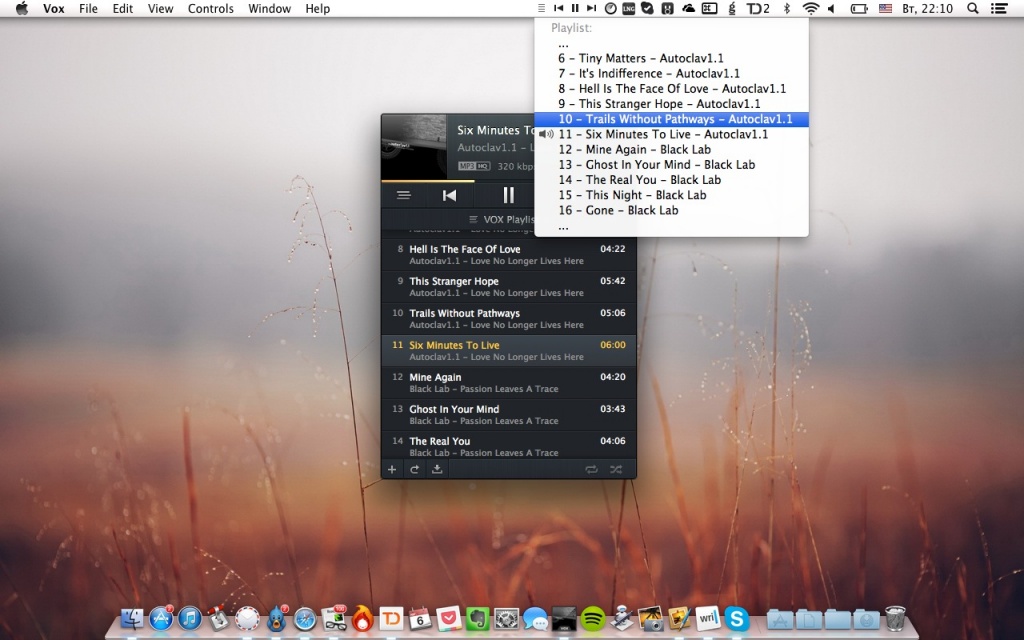Open the Controls menu
This screenshot has width=1024, height=640.
point(210,8)
